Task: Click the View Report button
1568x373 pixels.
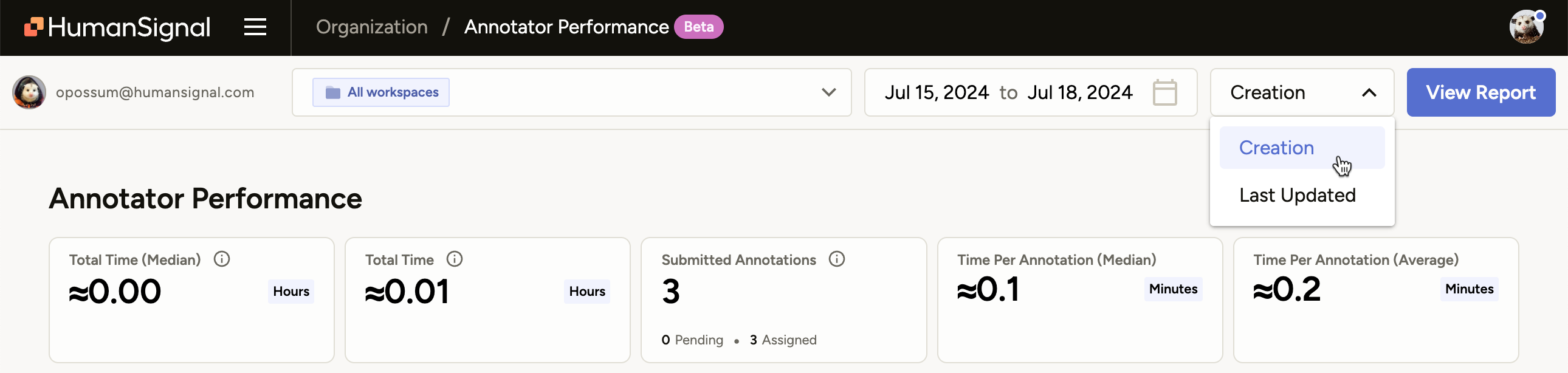Action: (1480, 92)
